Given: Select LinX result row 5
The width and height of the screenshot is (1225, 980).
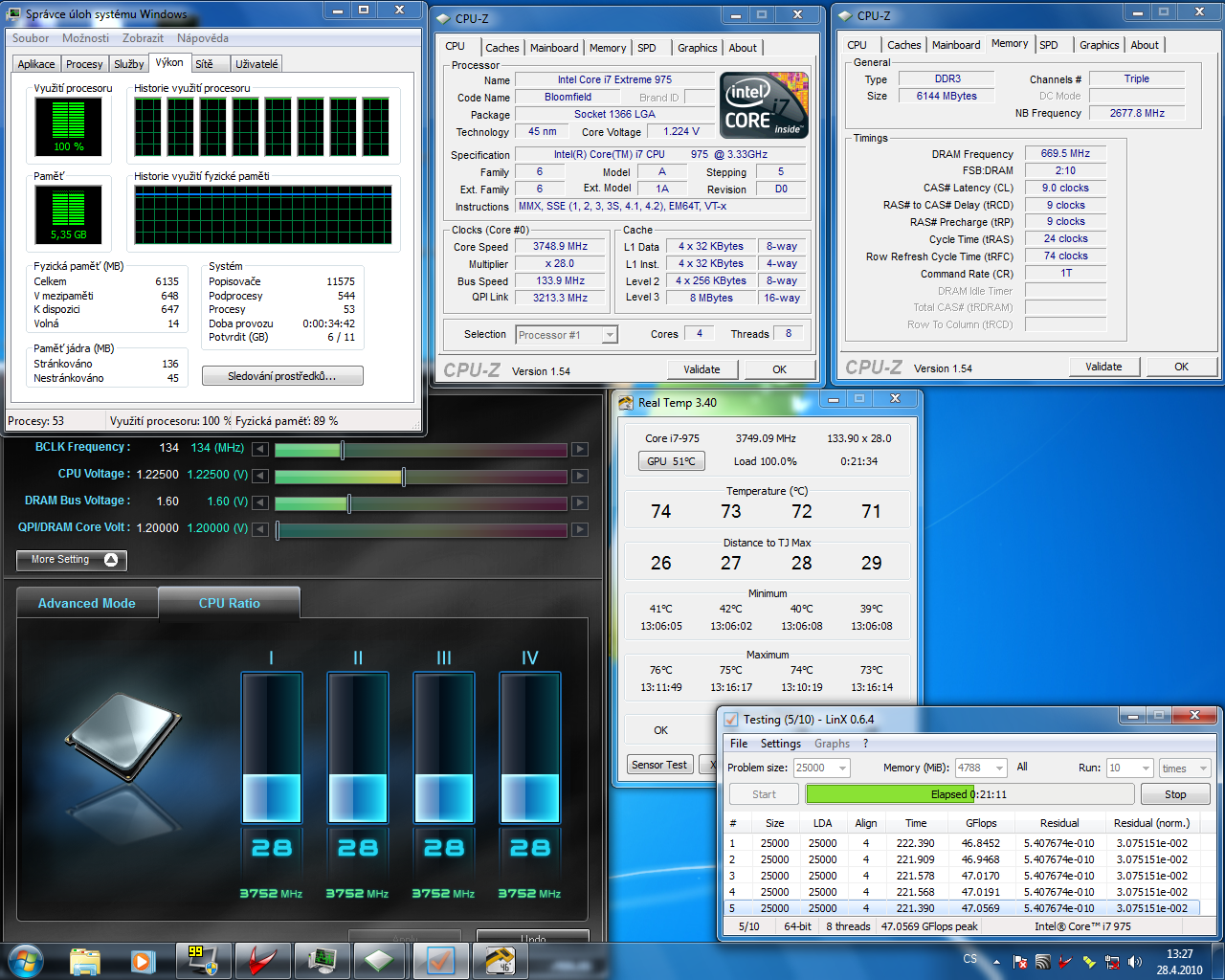Looking at the screenshot, I should [962, 908].
